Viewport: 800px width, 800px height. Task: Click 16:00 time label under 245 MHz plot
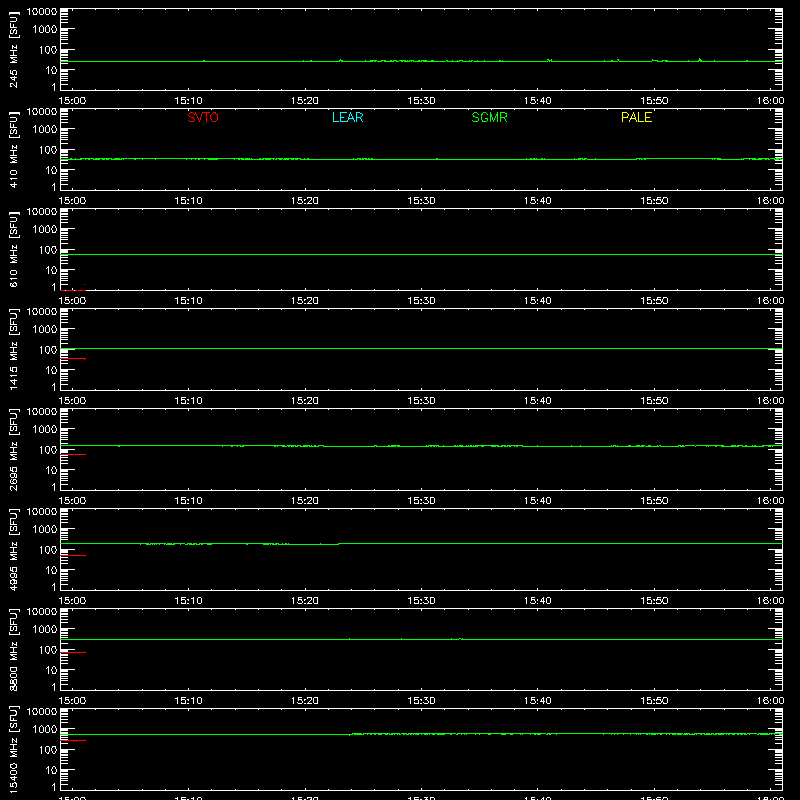point(770,101)
